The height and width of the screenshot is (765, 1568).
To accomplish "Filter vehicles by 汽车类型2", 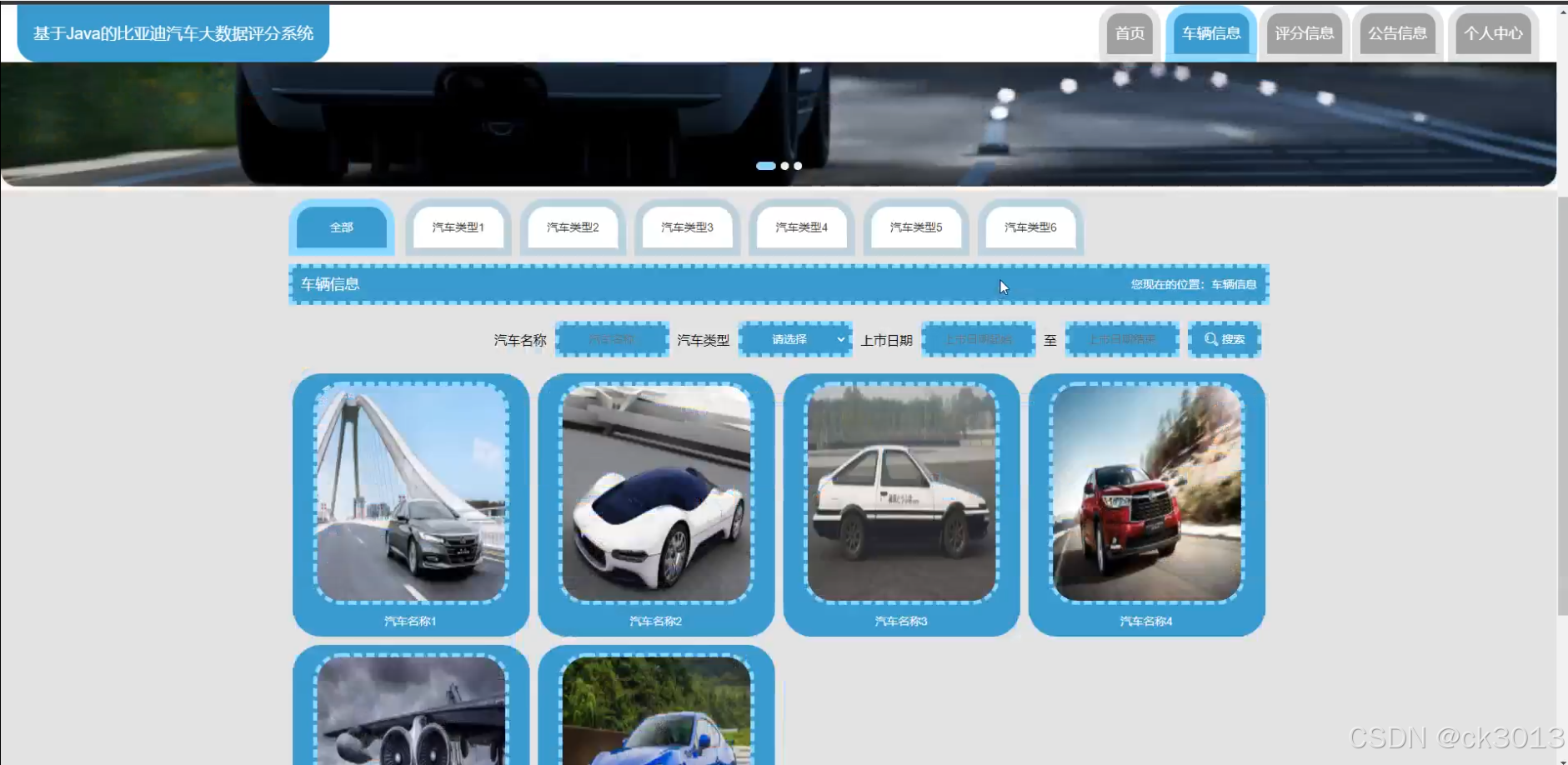I will (x=573, y=227).
